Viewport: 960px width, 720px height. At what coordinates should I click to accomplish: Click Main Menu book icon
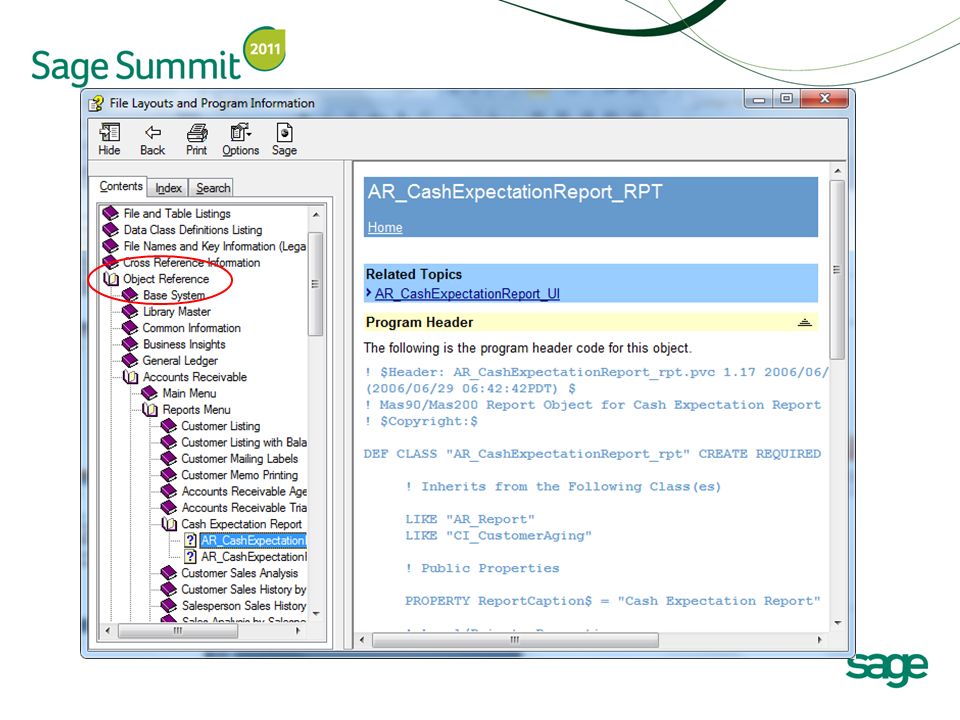(149, 393)
